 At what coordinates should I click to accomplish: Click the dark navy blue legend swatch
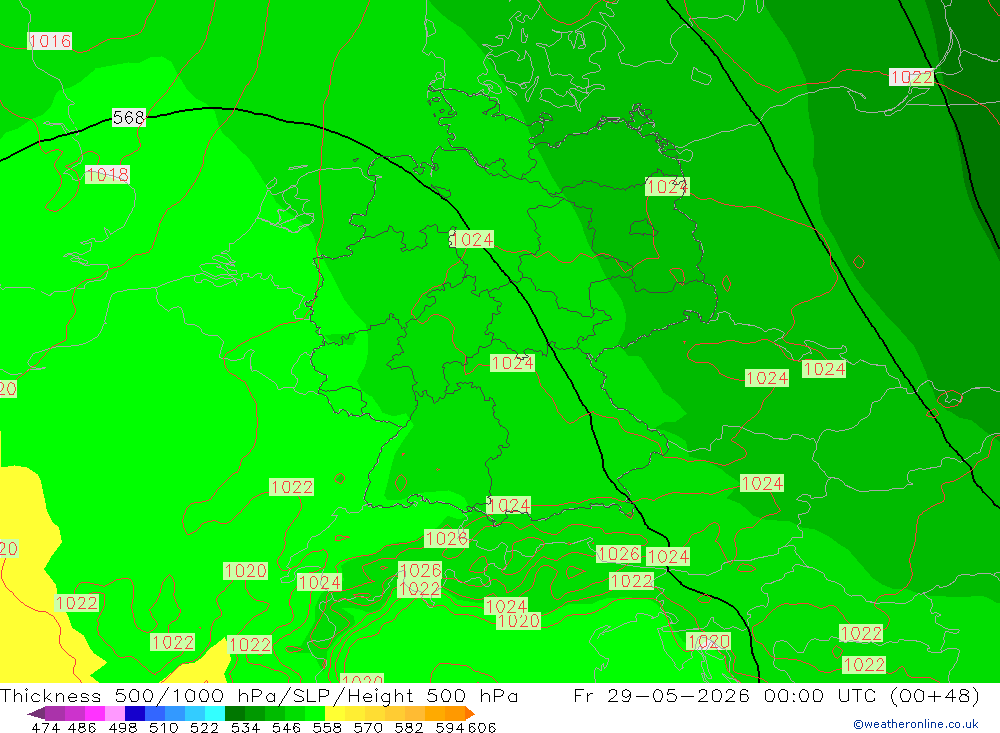click(x=133, y=713)
